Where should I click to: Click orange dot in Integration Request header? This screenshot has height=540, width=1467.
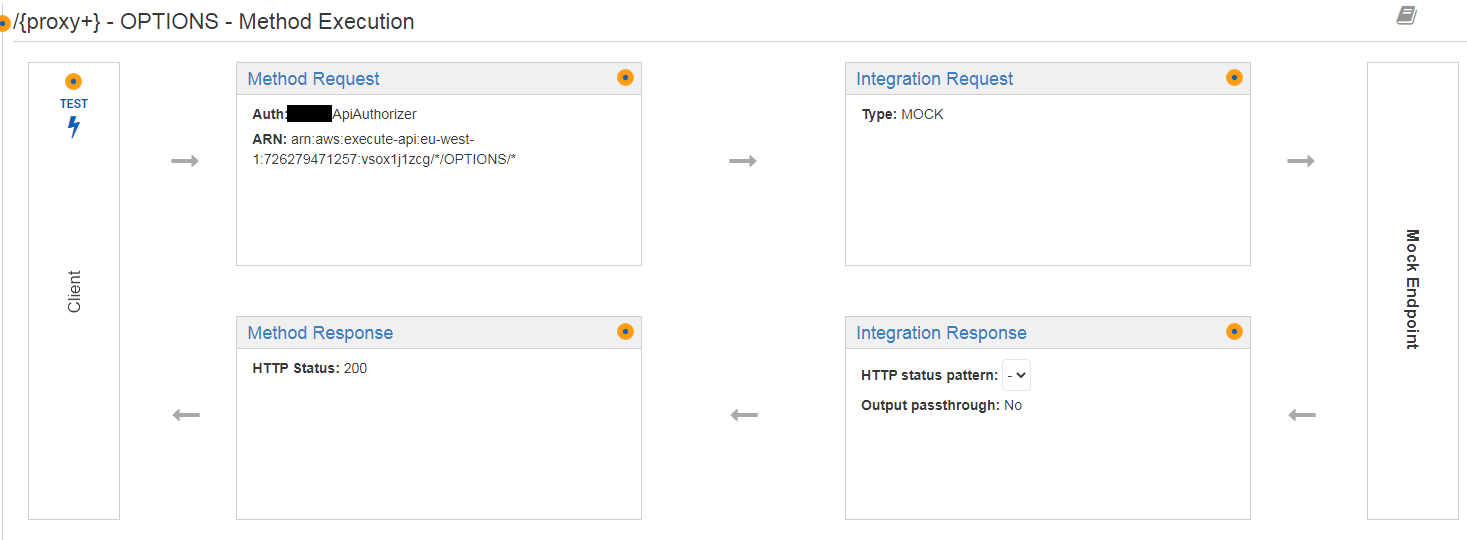(1234, 78)
